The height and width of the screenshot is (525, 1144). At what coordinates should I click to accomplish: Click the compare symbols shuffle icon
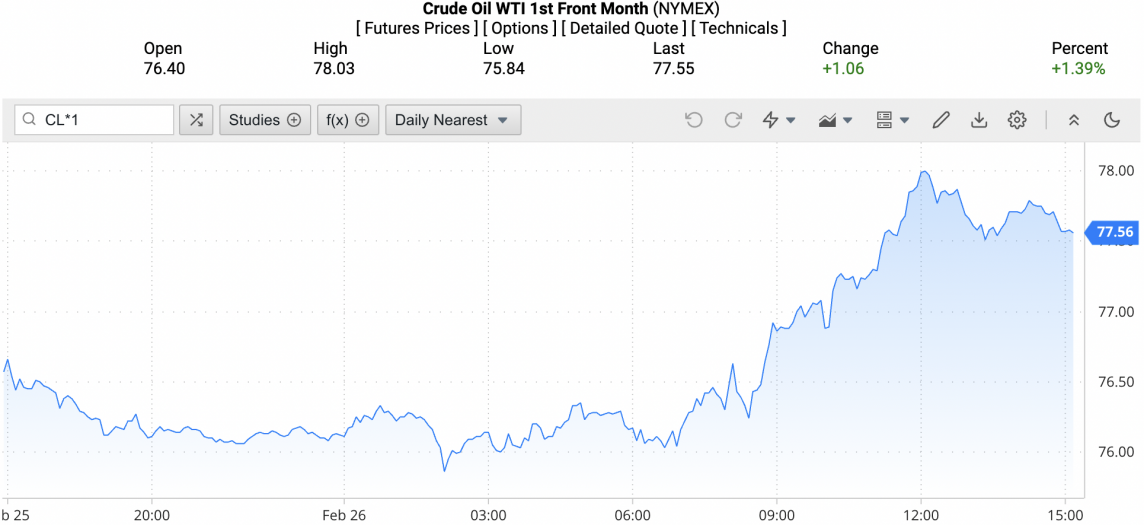[196, 120]
